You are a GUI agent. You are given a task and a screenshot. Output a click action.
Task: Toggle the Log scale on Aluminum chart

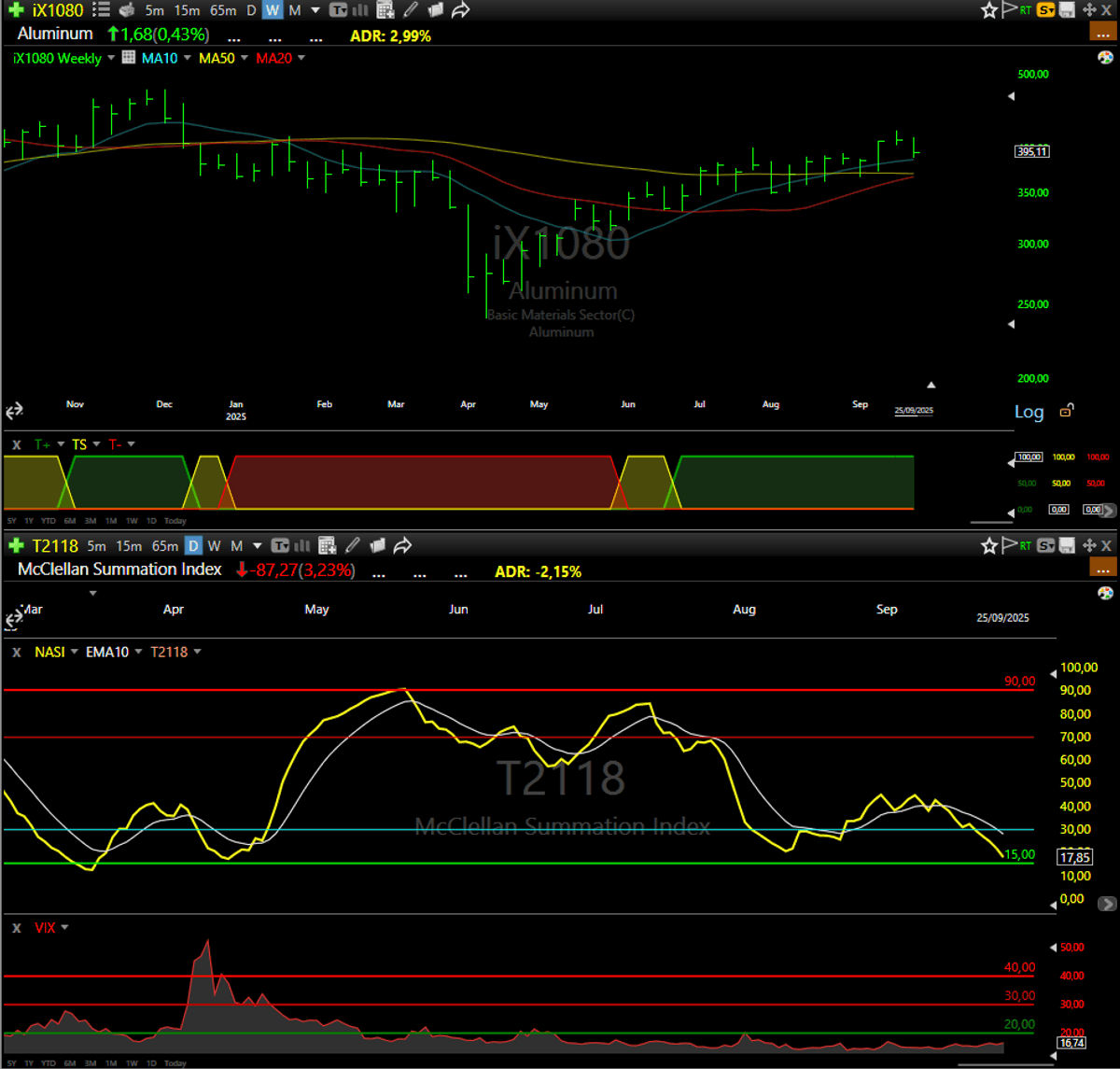click(x=1029, y=413)
